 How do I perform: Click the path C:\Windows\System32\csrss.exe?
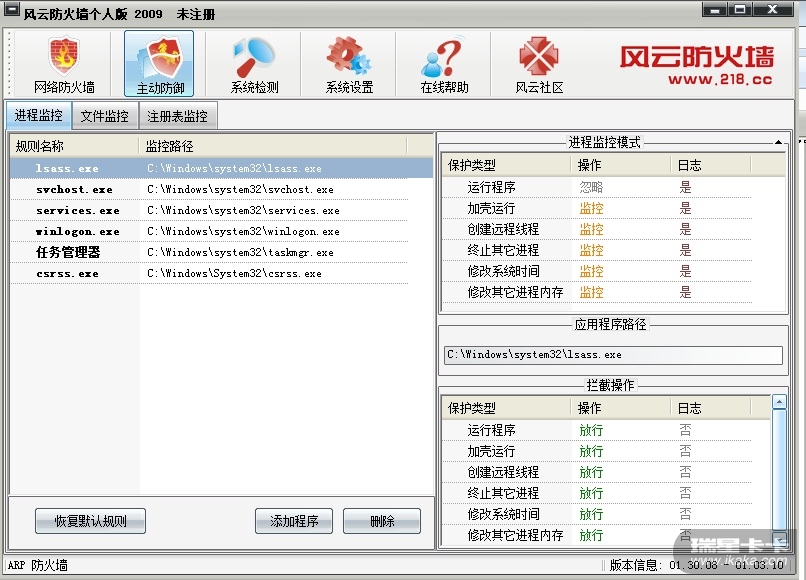pos(234,274)
